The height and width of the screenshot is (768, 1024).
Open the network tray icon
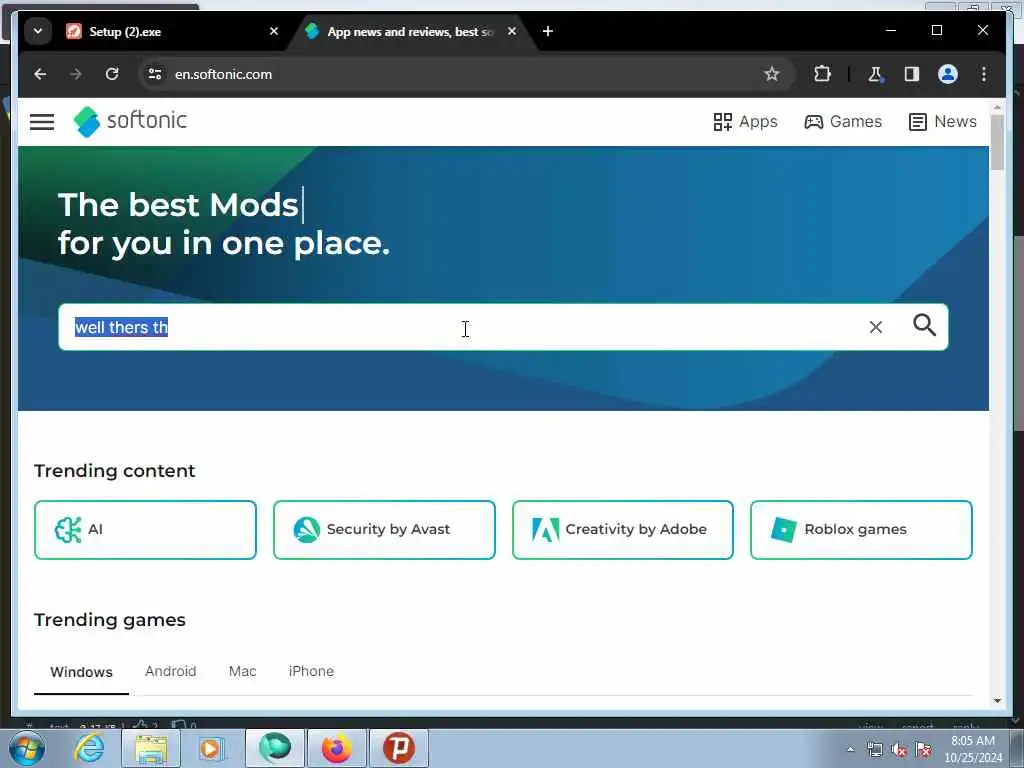pyautogui.click(x=874, y=750)
